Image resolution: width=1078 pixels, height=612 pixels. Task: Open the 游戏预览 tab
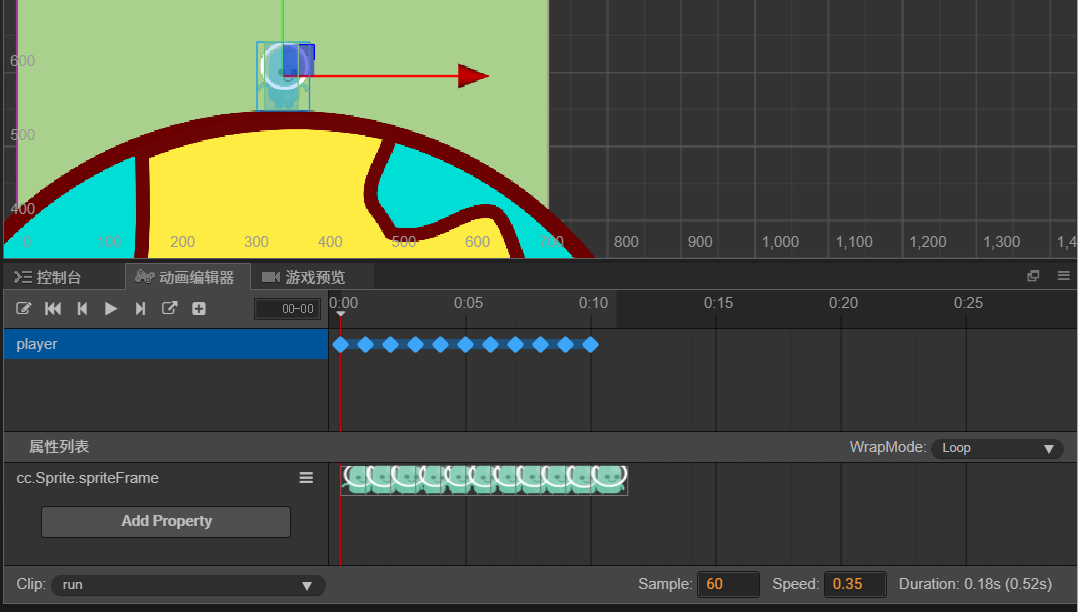coord(304,277)
